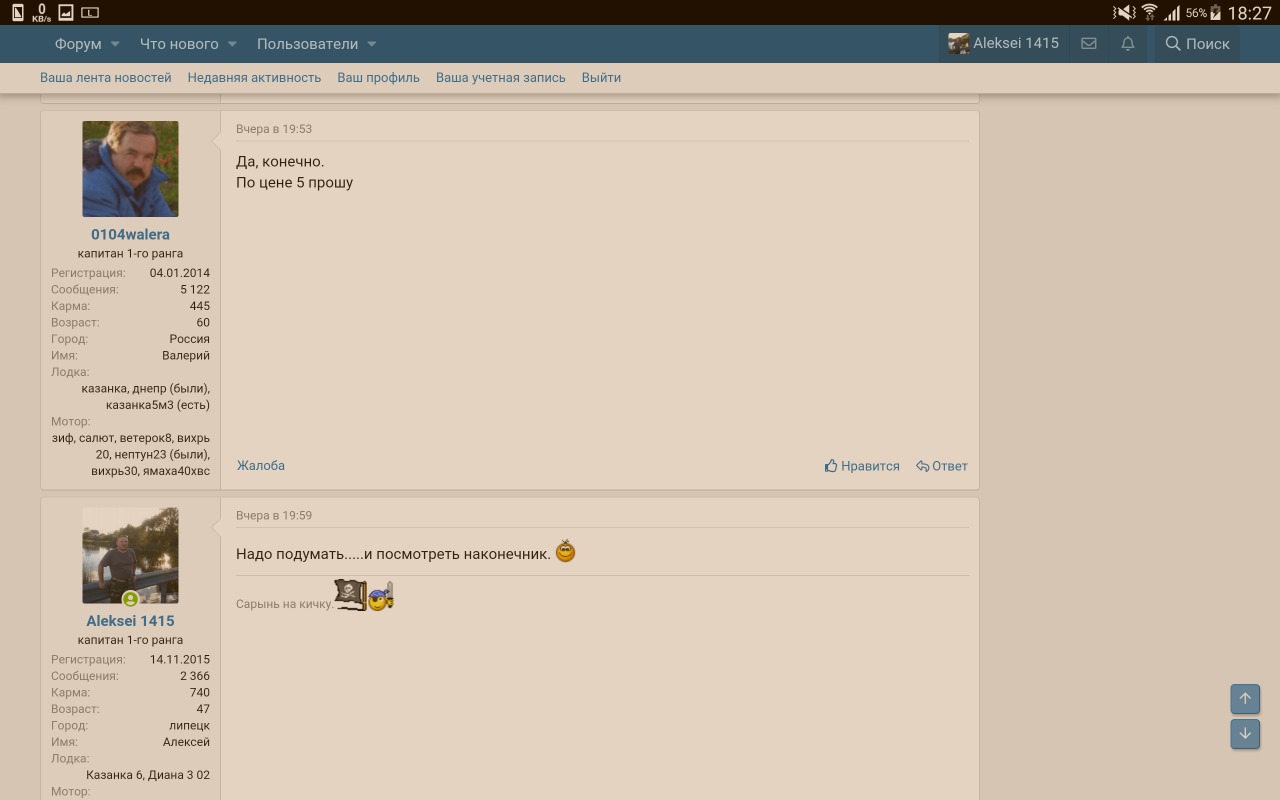Reply to the 0104walera post
1280x800 pixels.
point(942,466)
